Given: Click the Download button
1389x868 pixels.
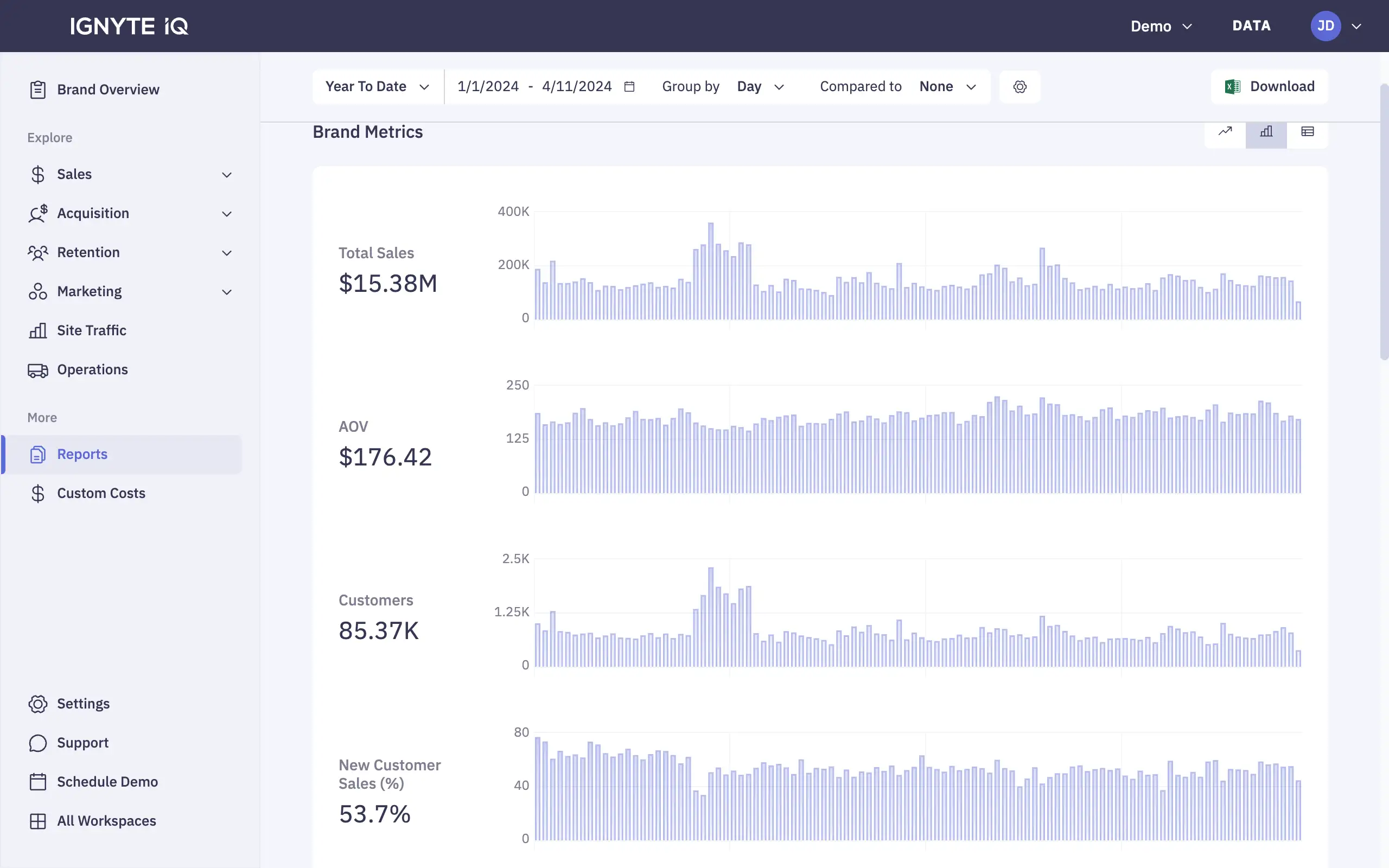Looking at the screenshot, I should tap(1270, 87).
